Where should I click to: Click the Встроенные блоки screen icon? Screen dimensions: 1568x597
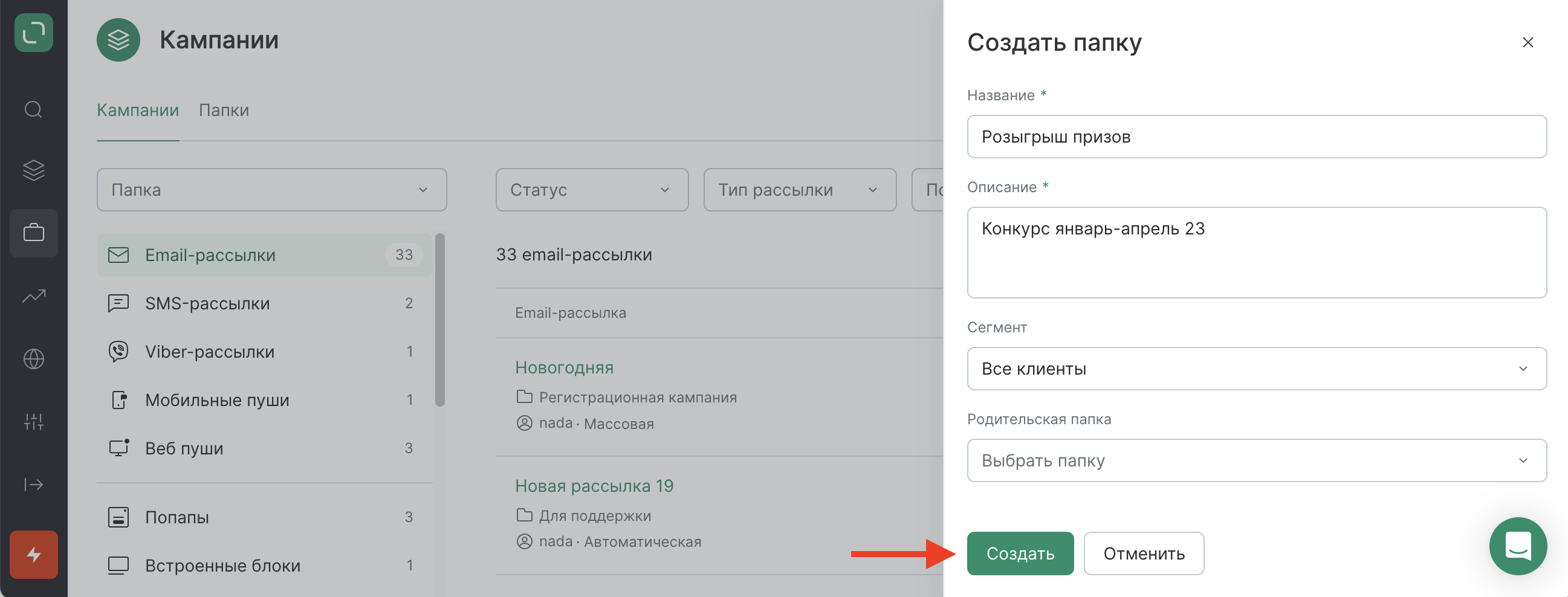click(118, 566)
